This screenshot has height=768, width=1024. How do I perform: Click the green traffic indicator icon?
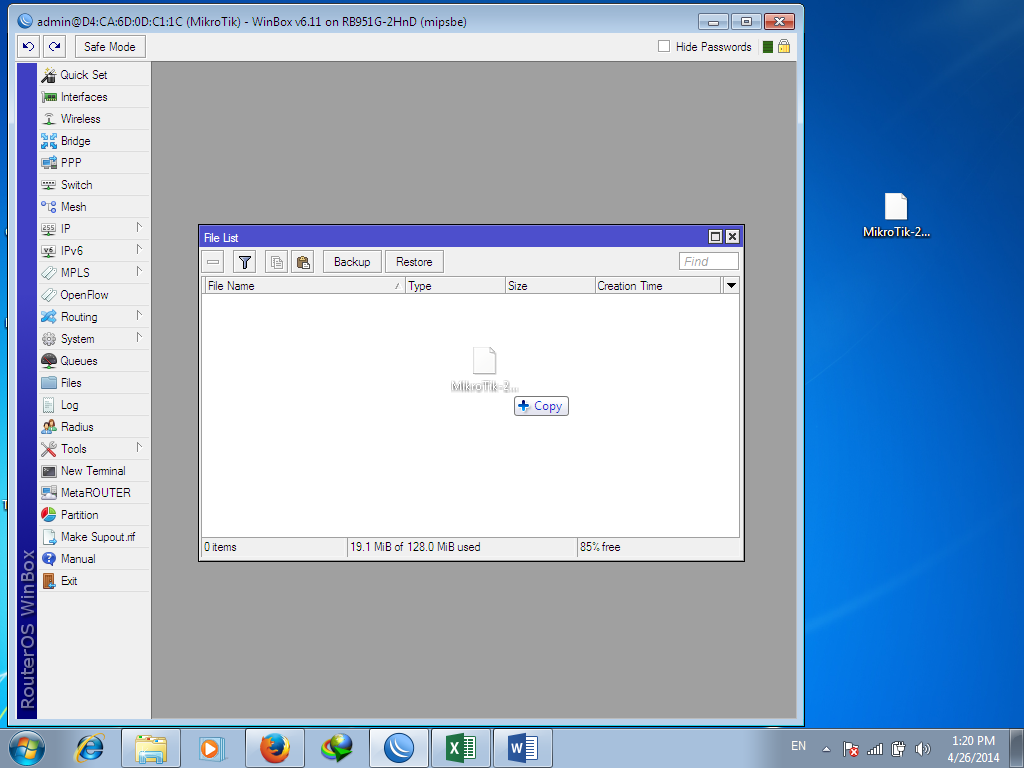[768, 47]
